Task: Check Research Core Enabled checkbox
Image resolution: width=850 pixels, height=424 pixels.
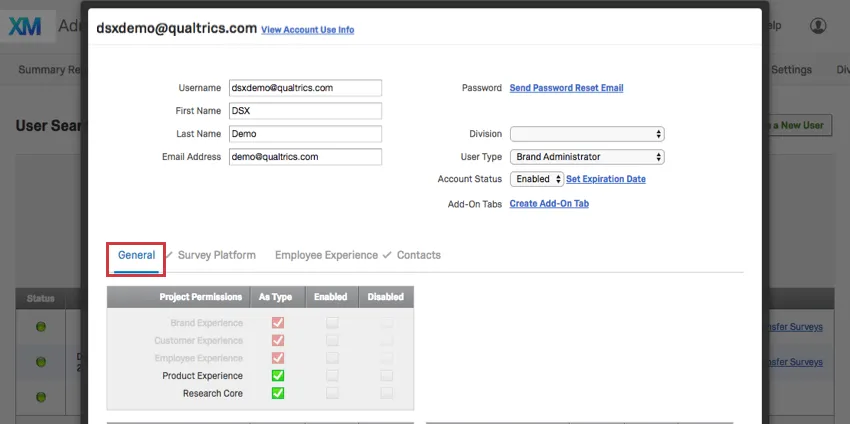Action: point(332,393)
